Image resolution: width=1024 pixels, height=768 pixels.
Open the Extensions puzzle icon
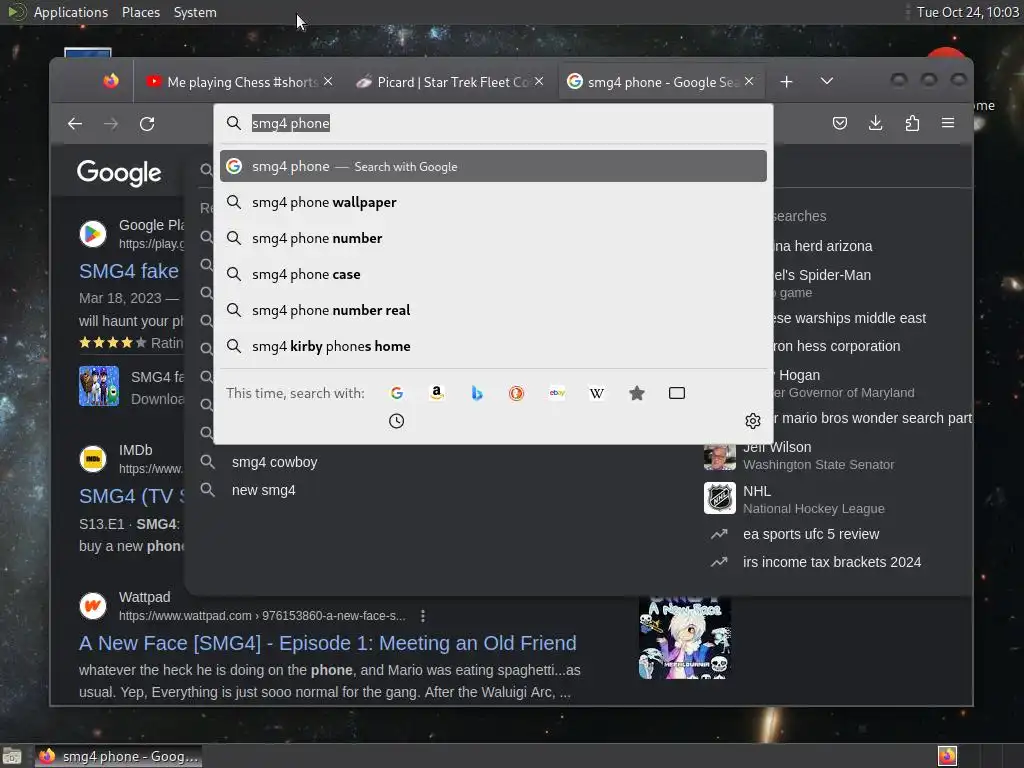pos(912,123)
